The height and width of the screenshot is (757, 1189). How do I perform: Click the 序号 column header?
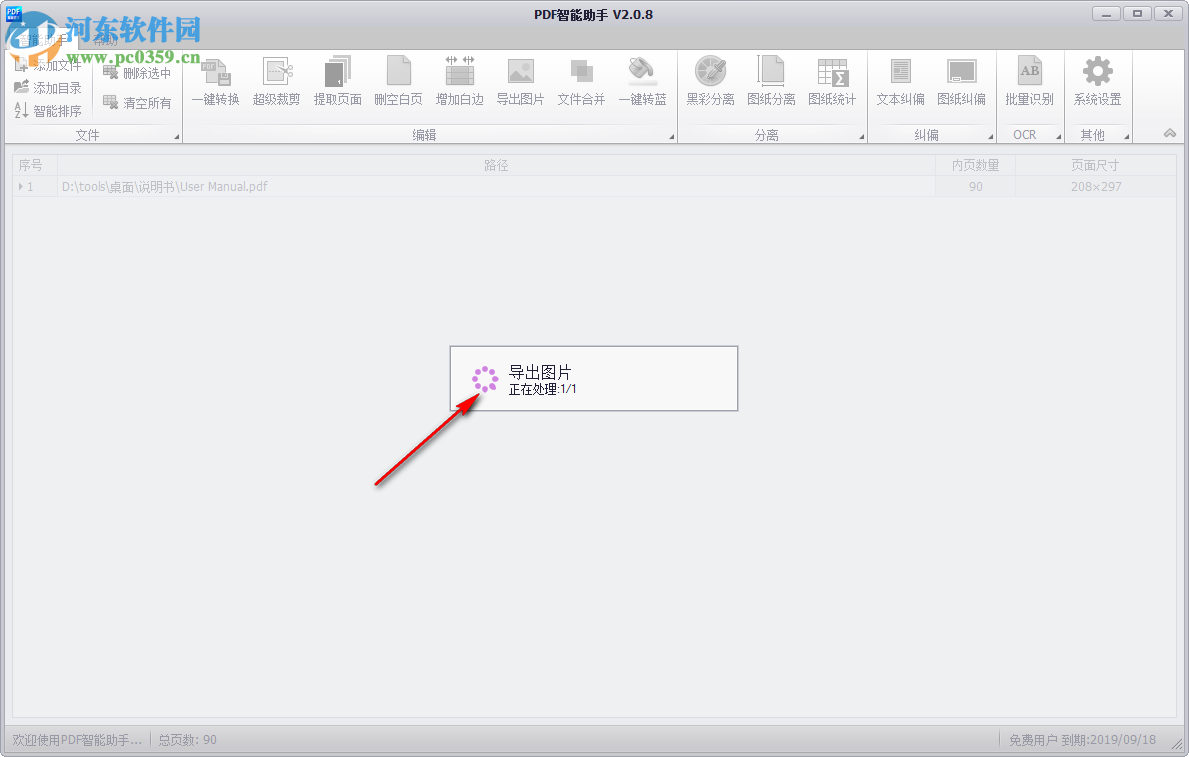click(x=35, y=165)
